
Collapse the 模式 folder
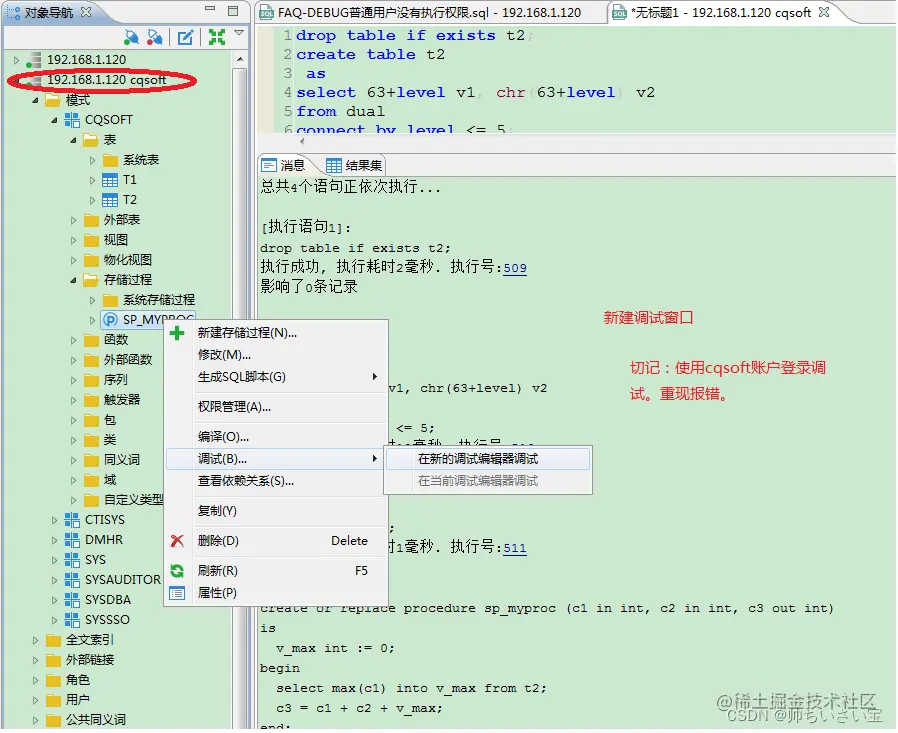coord(36,100)
